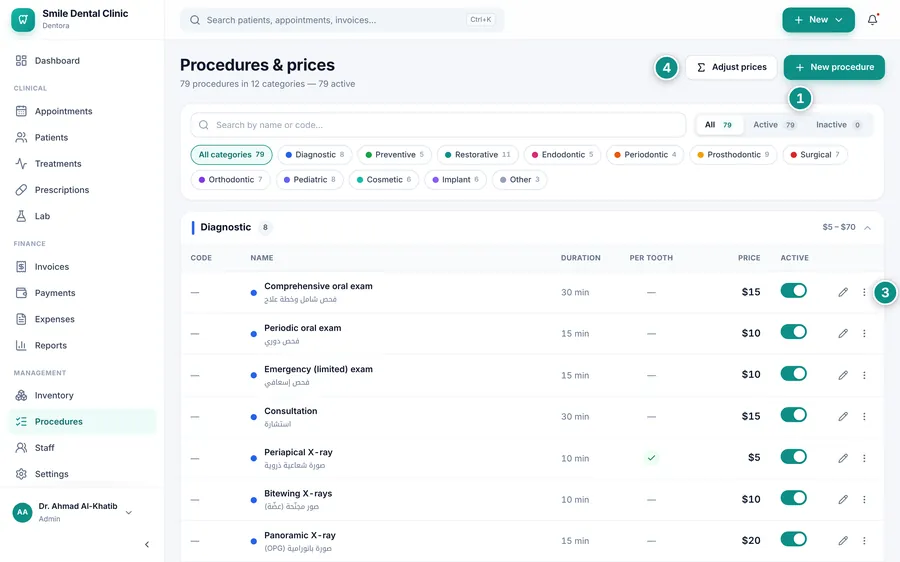Toggle Panoramic X-ray active switch
Screen dimensions: 900x562
[x=793, y=540]
